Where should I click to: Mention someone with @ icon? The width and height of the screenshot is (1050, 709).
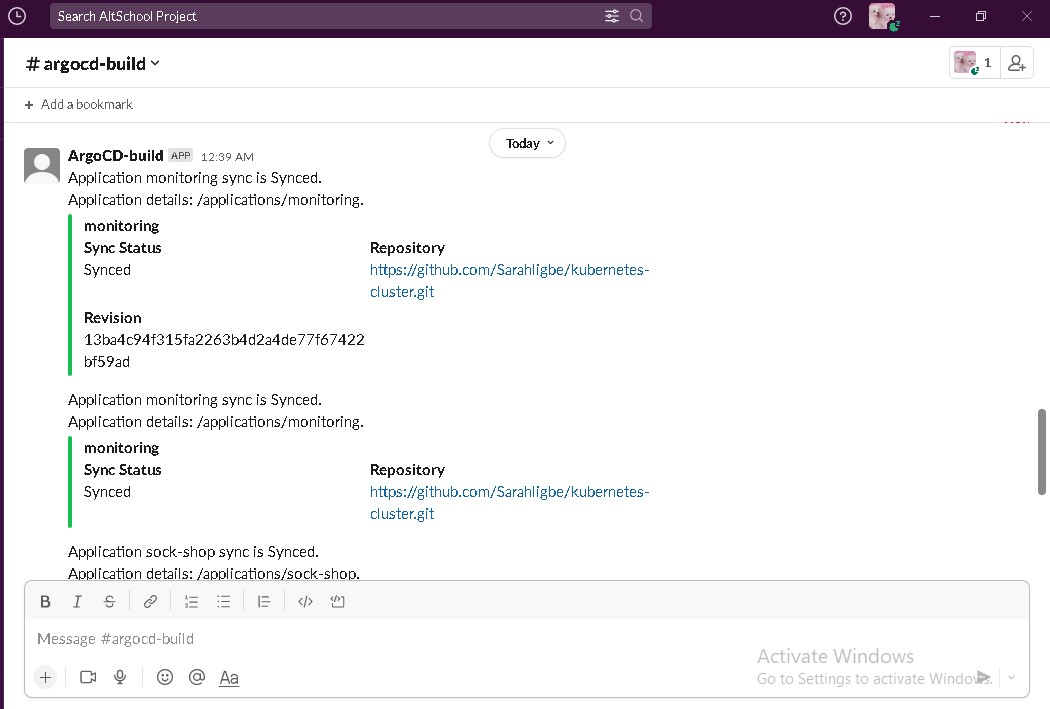coord(197,678)
